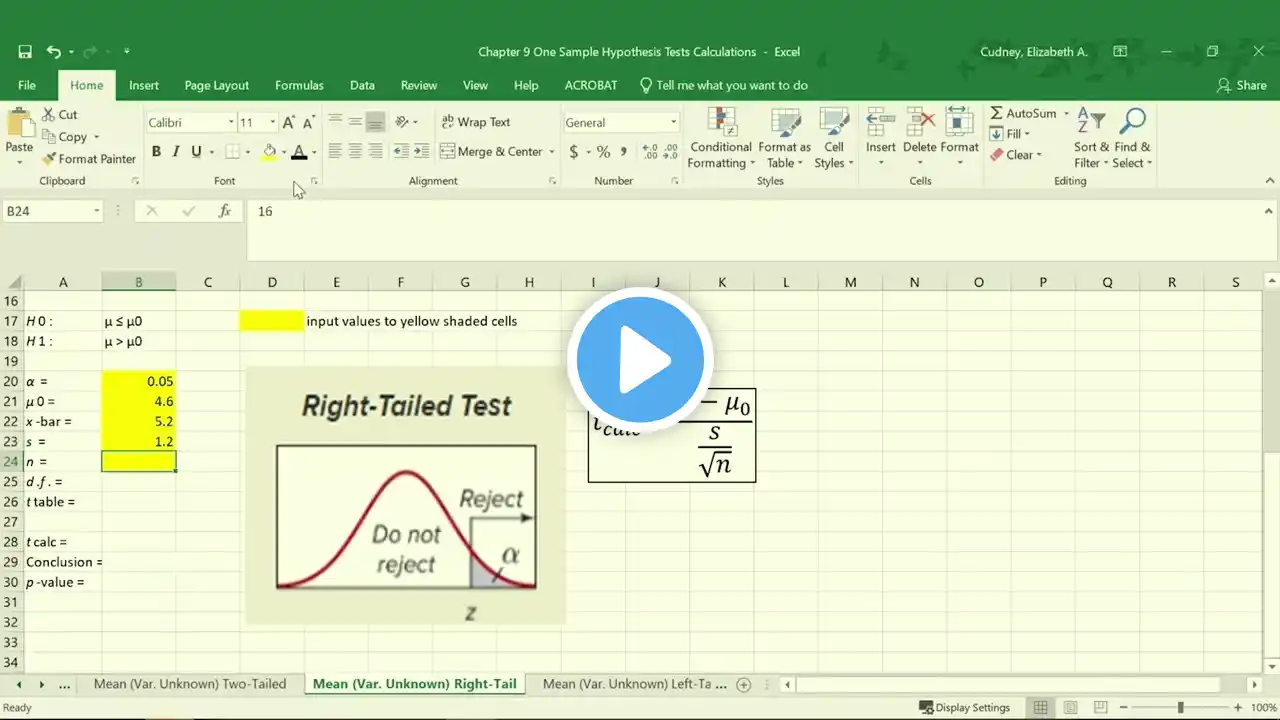Click Tell me what you want to do
The height and width of the screenshot is (720, 1280).
pyautogui.click(x=724, y=86)
